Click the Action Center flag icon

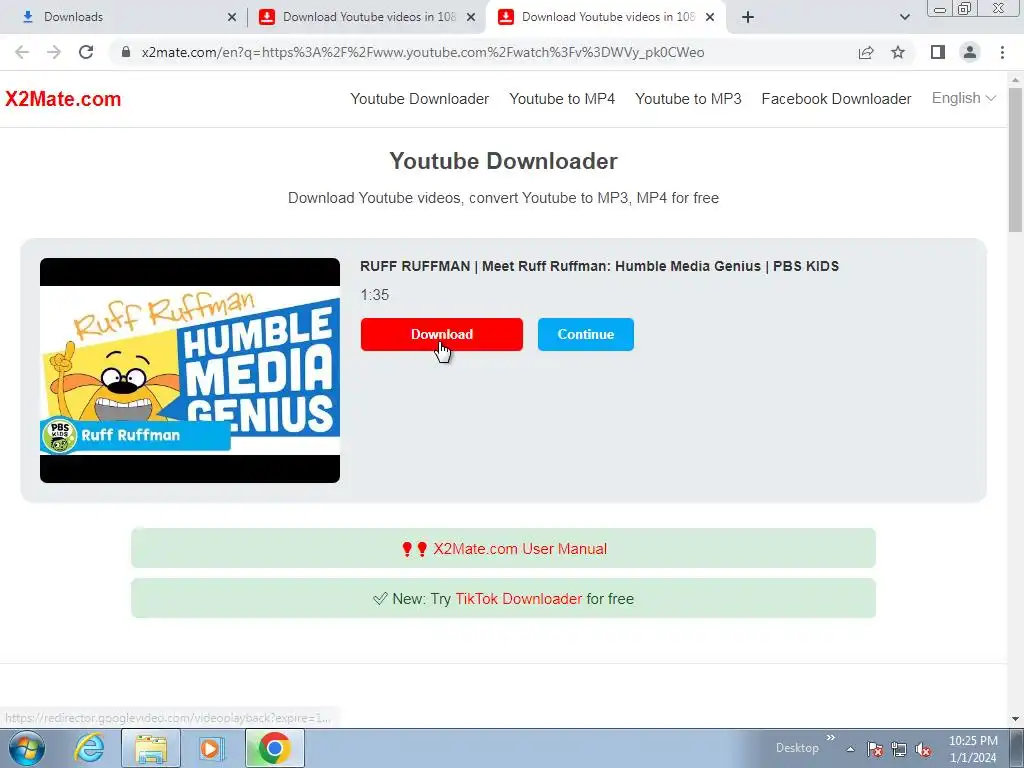(x=875, y=749)
